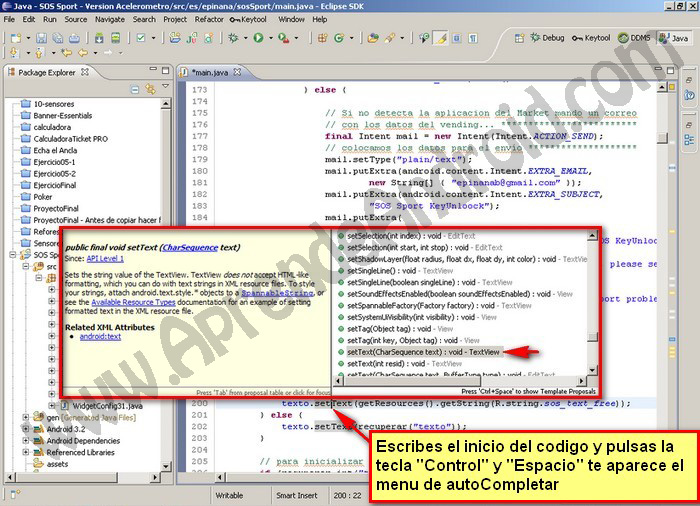
Task: Select CalculadoraTicket PRO project
Action: coord(71,139)
